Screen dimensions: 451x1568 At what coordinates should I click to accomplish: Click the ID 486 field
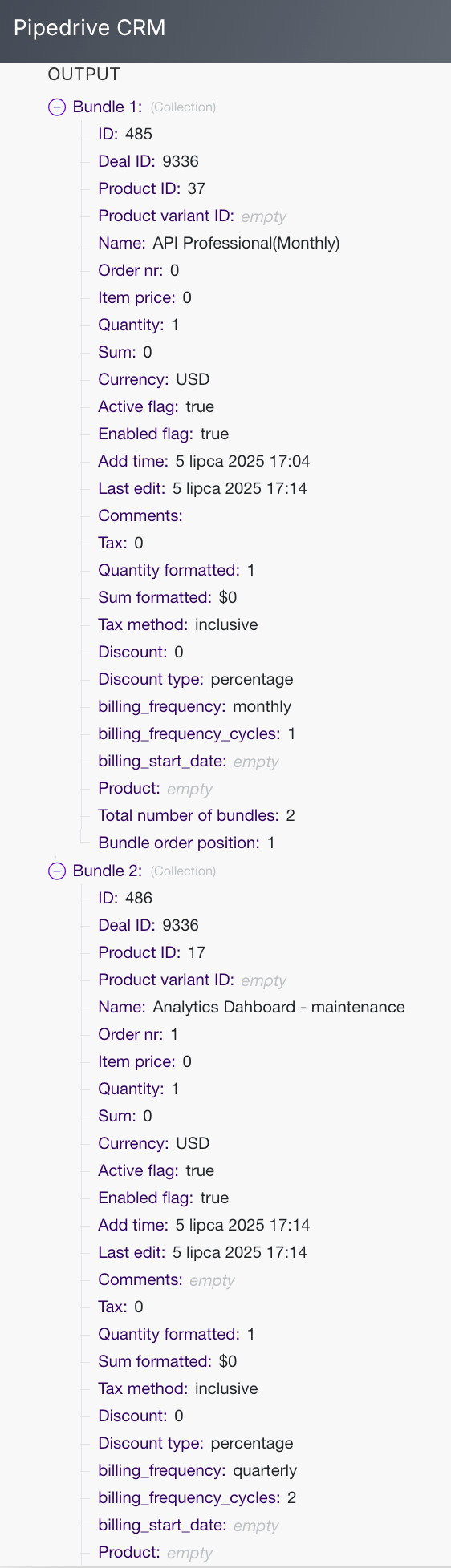tap(125, 898)
